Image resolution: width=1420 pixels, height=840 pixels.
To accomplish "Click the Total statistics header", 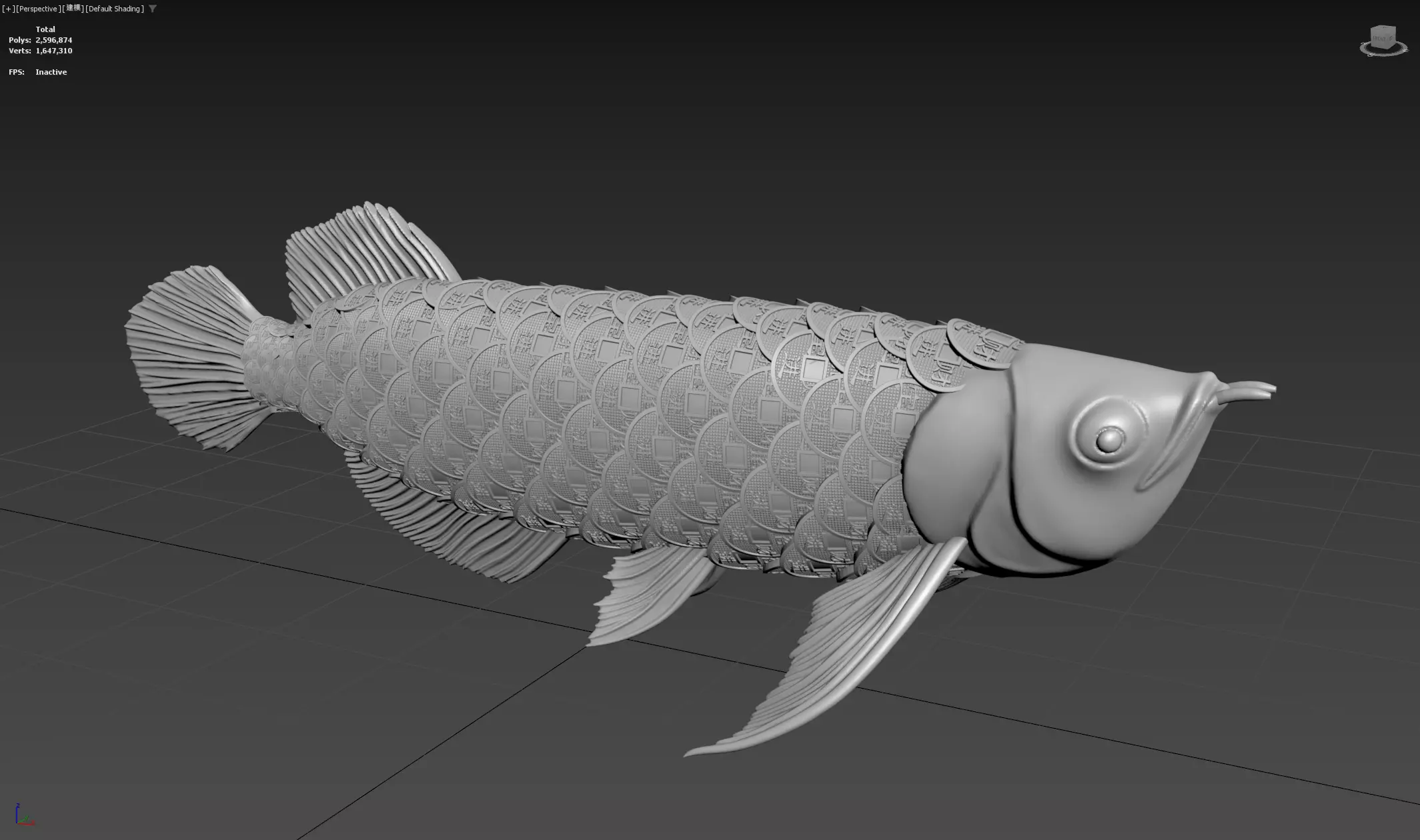I will tap(45, 29).
